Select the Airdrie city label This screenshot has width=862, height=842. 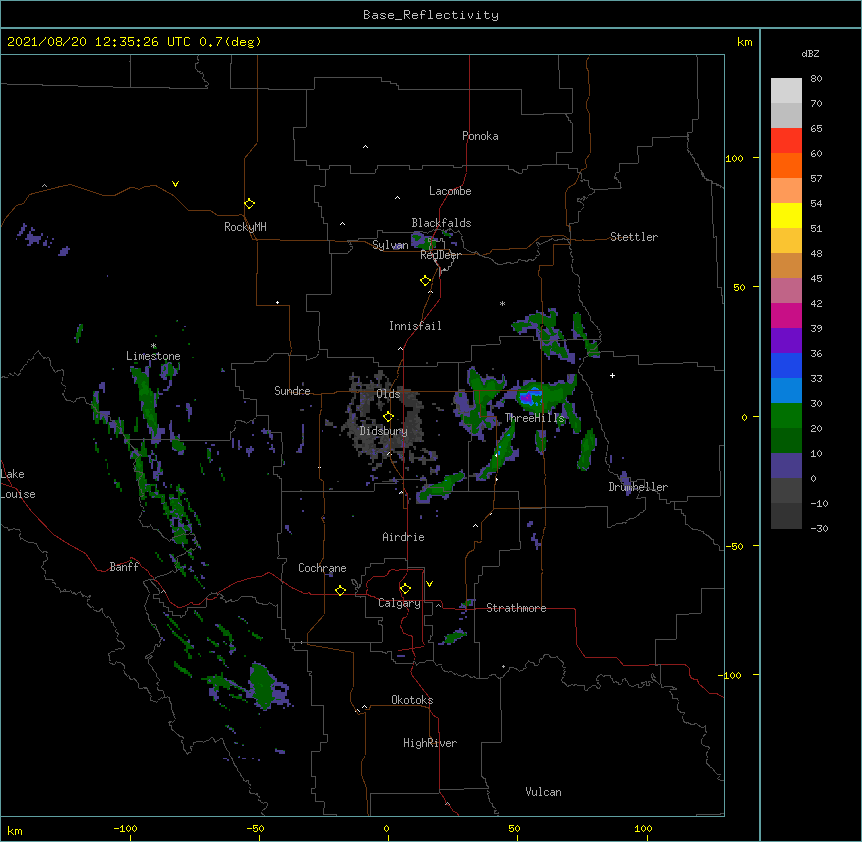click(403, 537)
